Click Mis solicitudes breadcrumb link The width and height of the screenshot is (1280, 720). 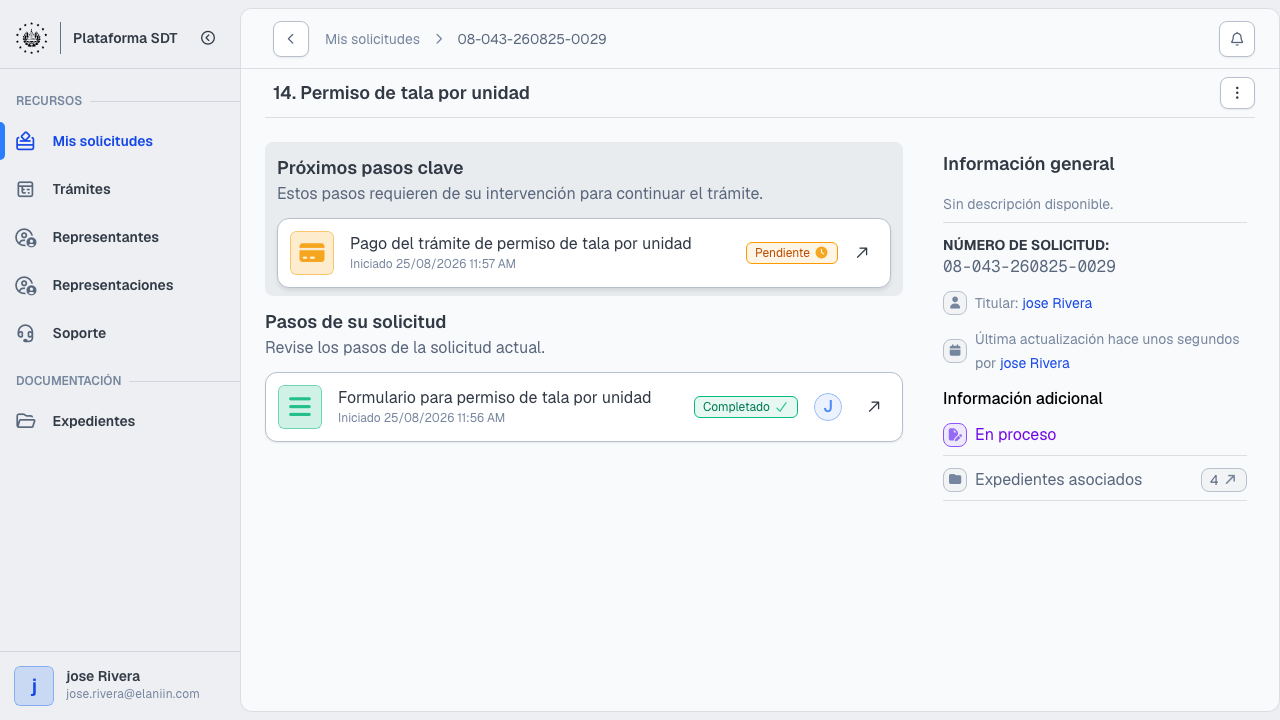(372, 39)
